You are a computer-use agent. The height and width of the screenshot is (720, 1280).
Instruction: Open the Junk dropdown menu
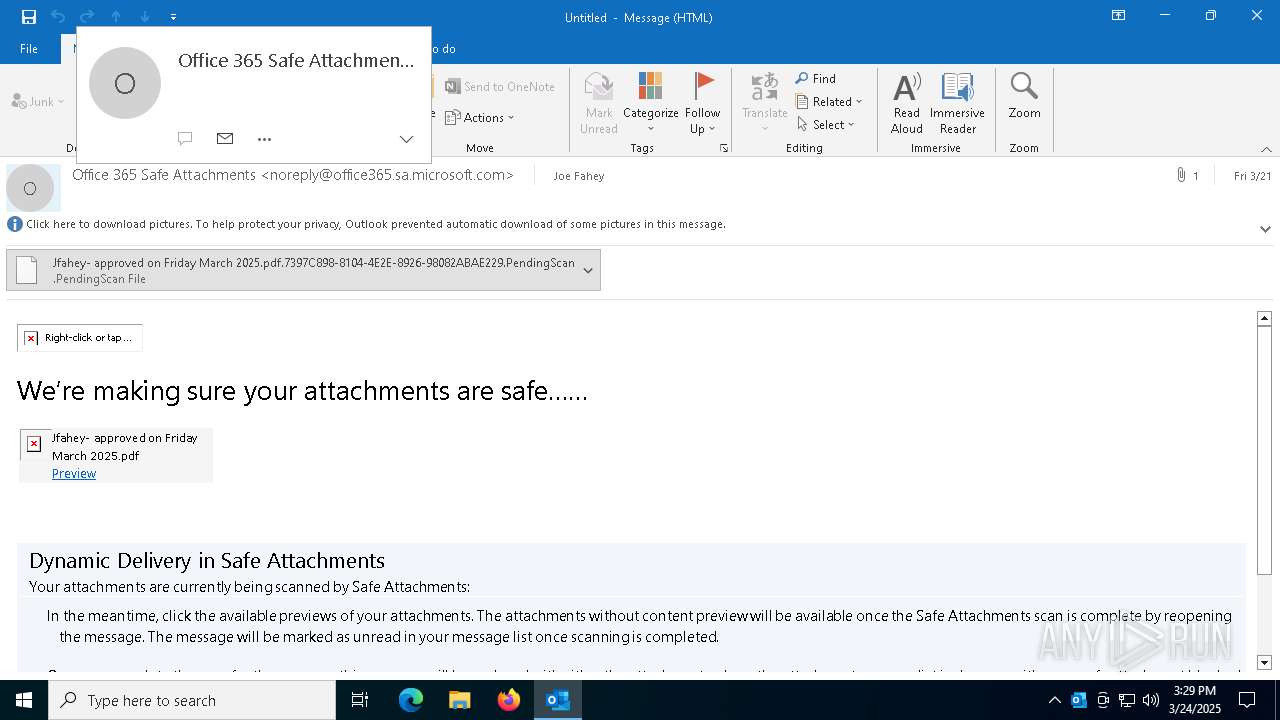38,101
